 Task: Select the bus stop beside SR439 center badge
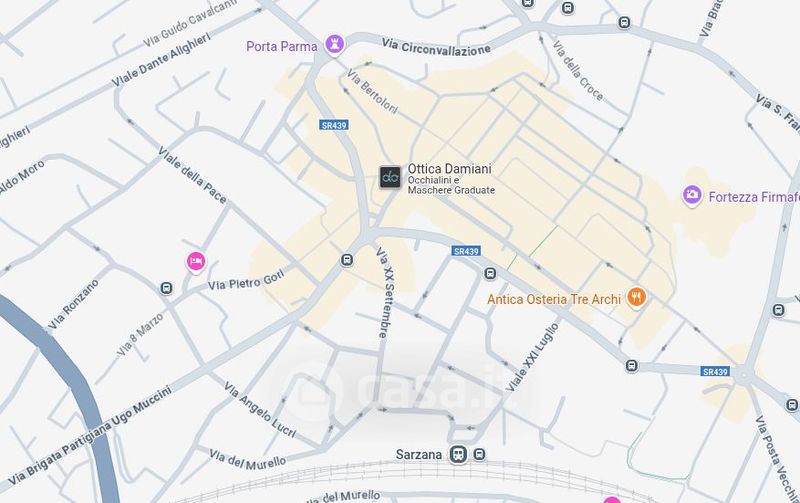pos(490,273)
